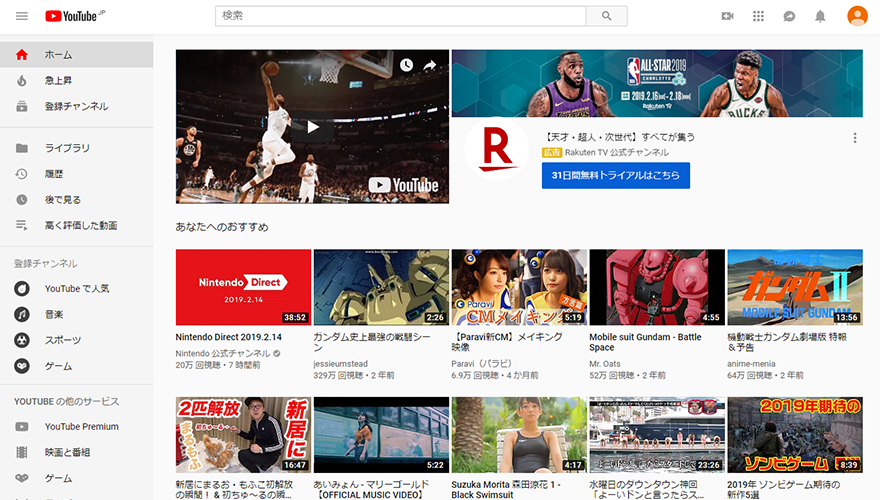880x500 pixels.
Task: Click the movies and shows film icon
Action: tap(22, 452)
